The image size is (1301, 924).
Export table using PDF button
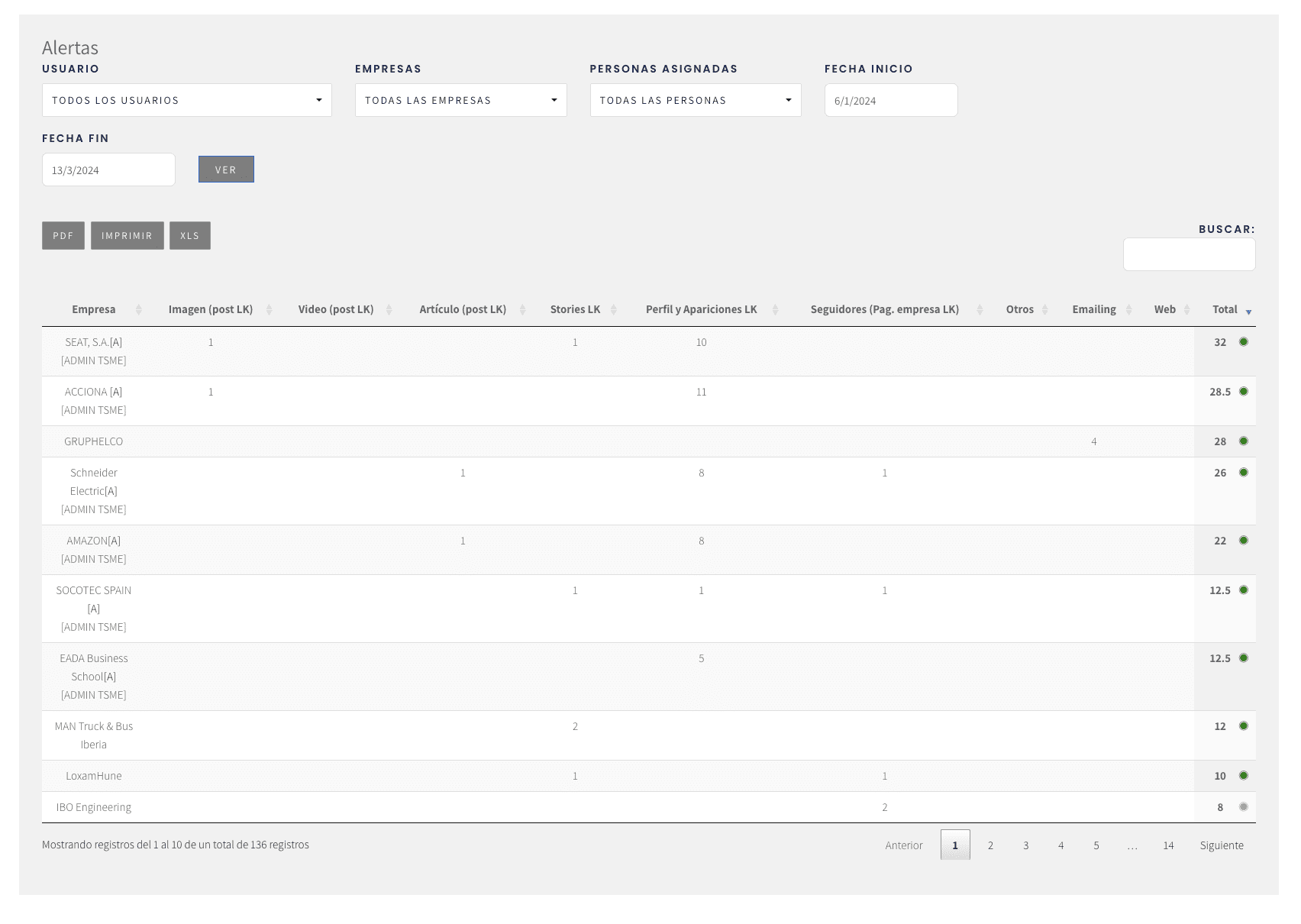pos(63,236)
